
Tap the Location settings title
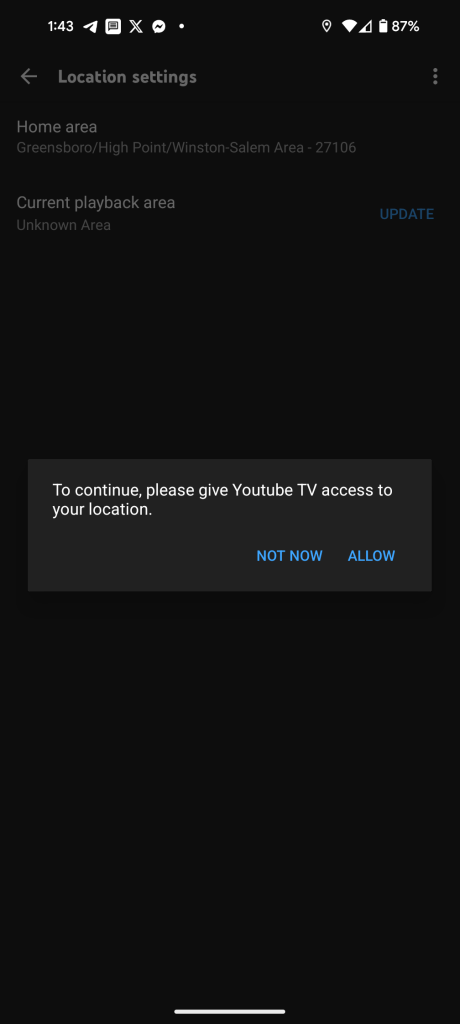[127, 76]
